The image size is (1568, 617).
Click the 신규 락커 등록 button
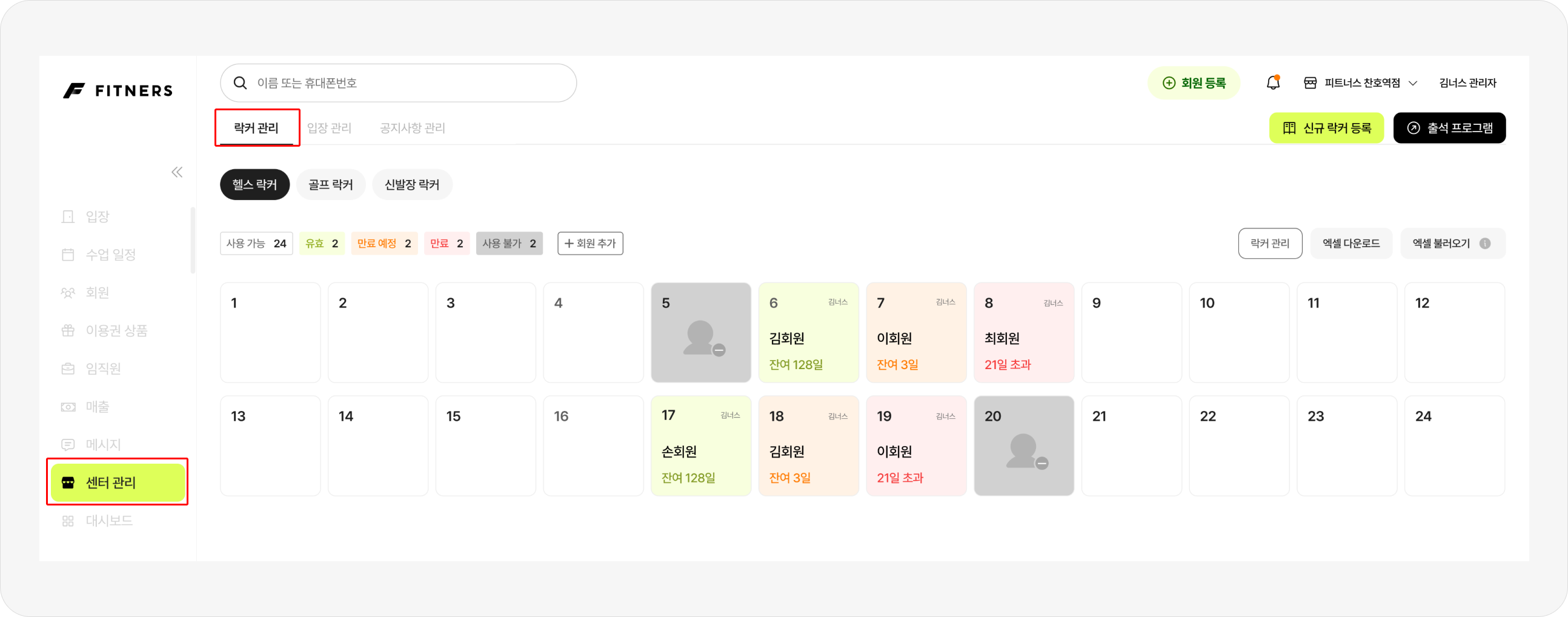1326,128
